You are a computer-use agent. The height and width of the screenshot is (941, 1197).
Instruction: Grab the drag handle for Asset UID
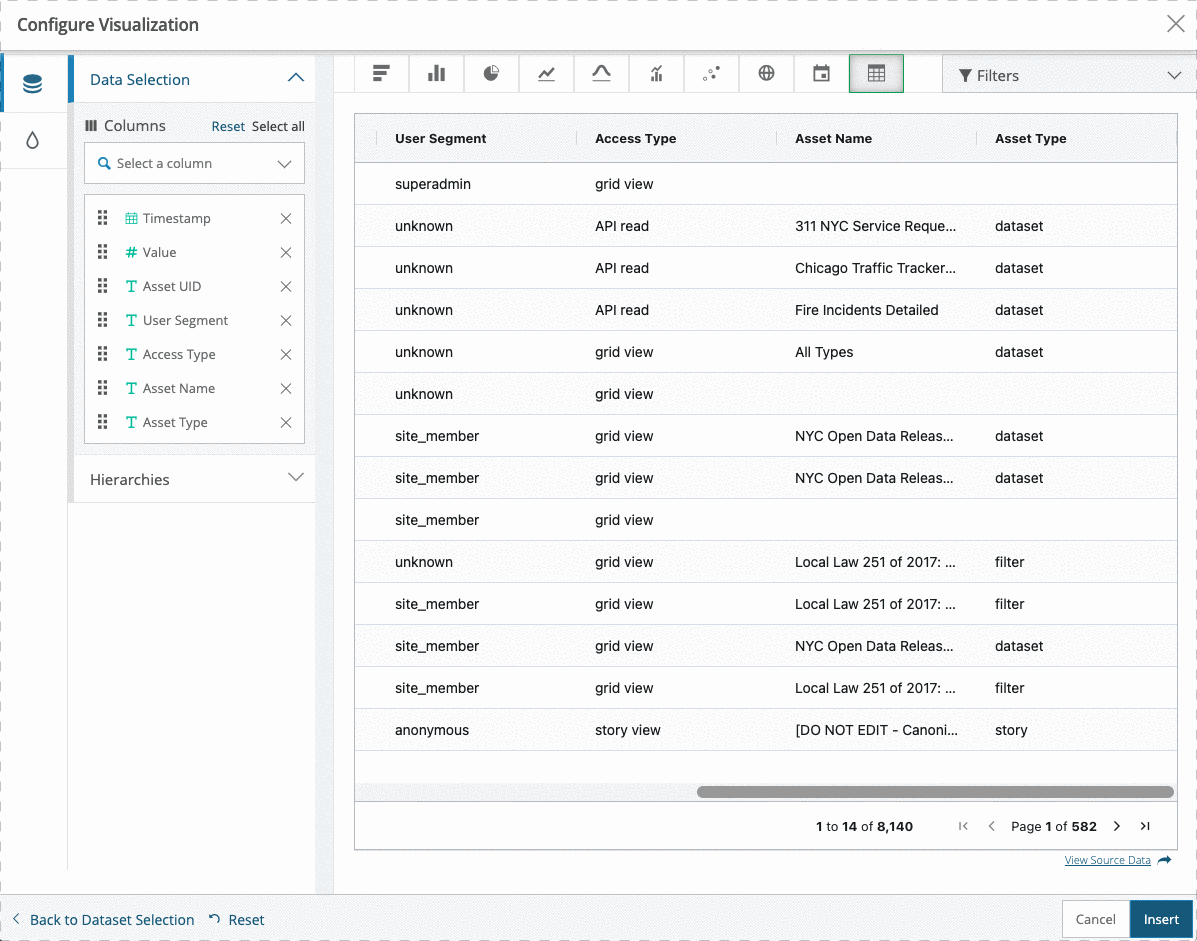(102, 285)
